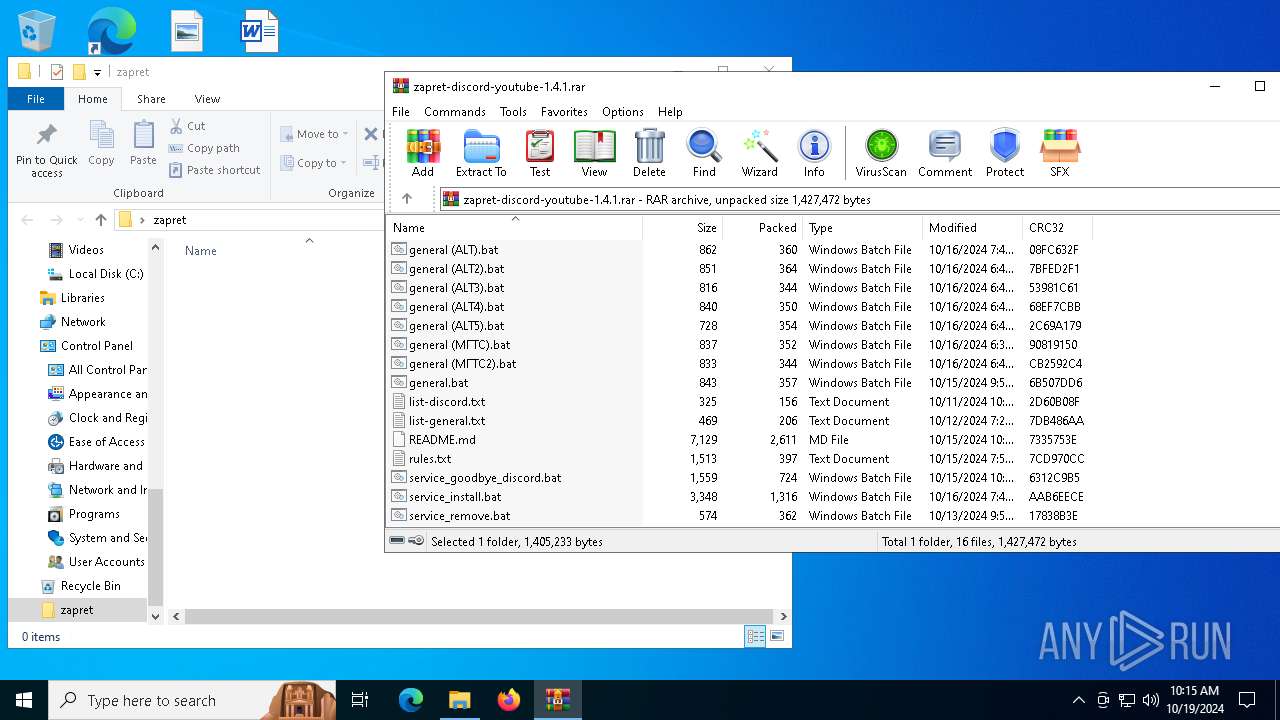1280x720 pixels.
Task: Launch the Wizard tool
Action: [759, 154]
